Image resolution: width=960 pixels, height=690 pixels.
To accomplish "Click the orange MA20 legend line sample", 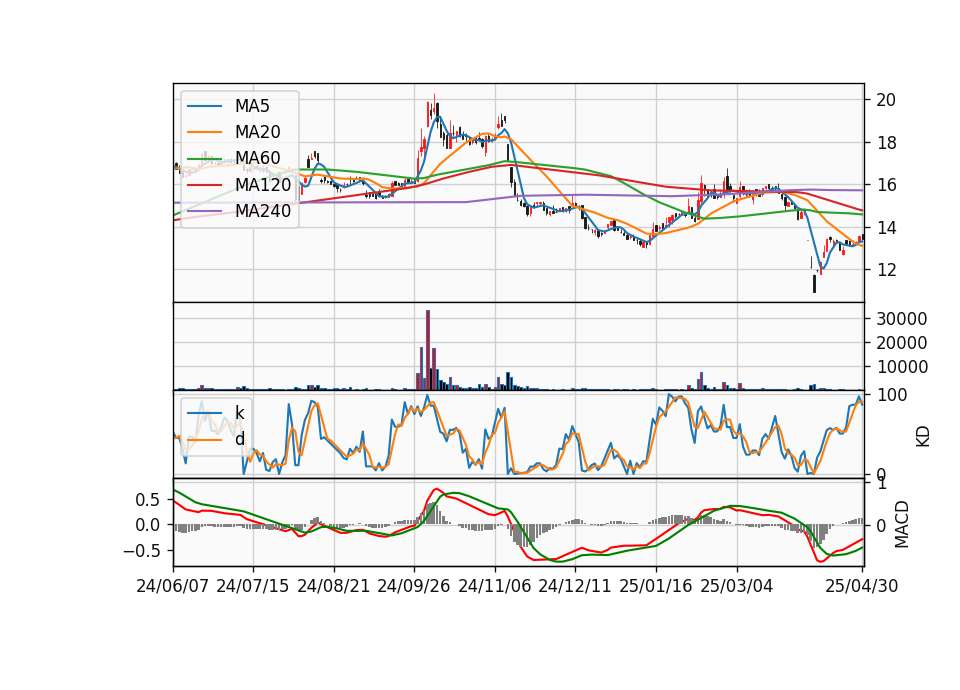I will coord(204,132).
